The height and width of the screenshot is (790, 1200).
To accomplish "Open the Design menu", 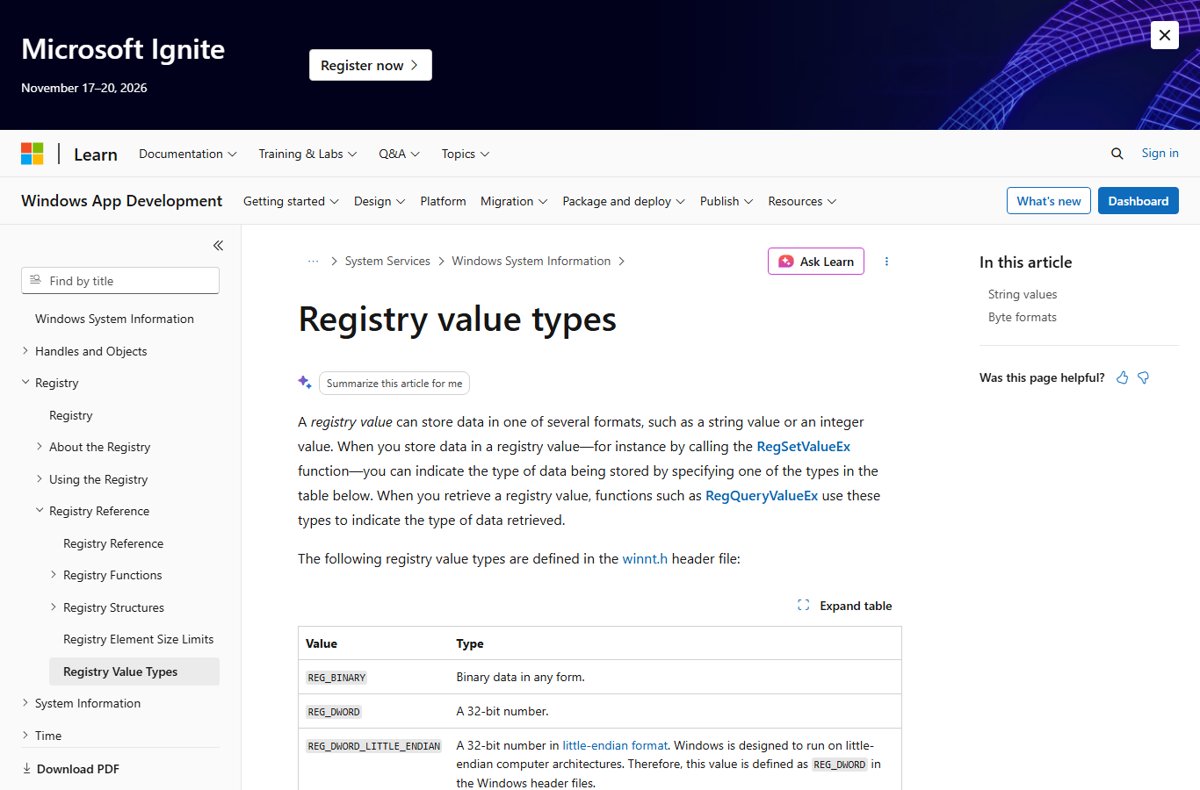I will tap(379, 201).
